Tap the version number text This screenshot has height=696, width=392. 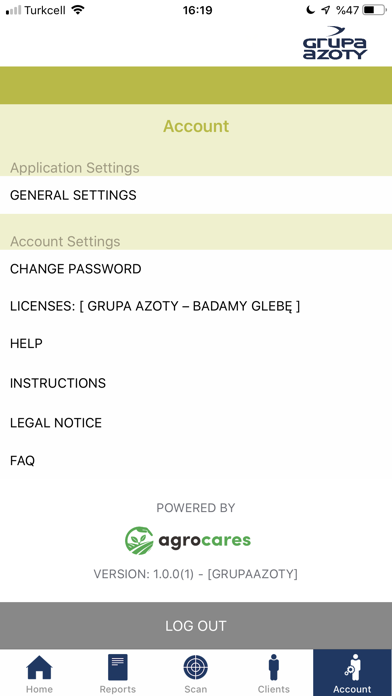195,574
